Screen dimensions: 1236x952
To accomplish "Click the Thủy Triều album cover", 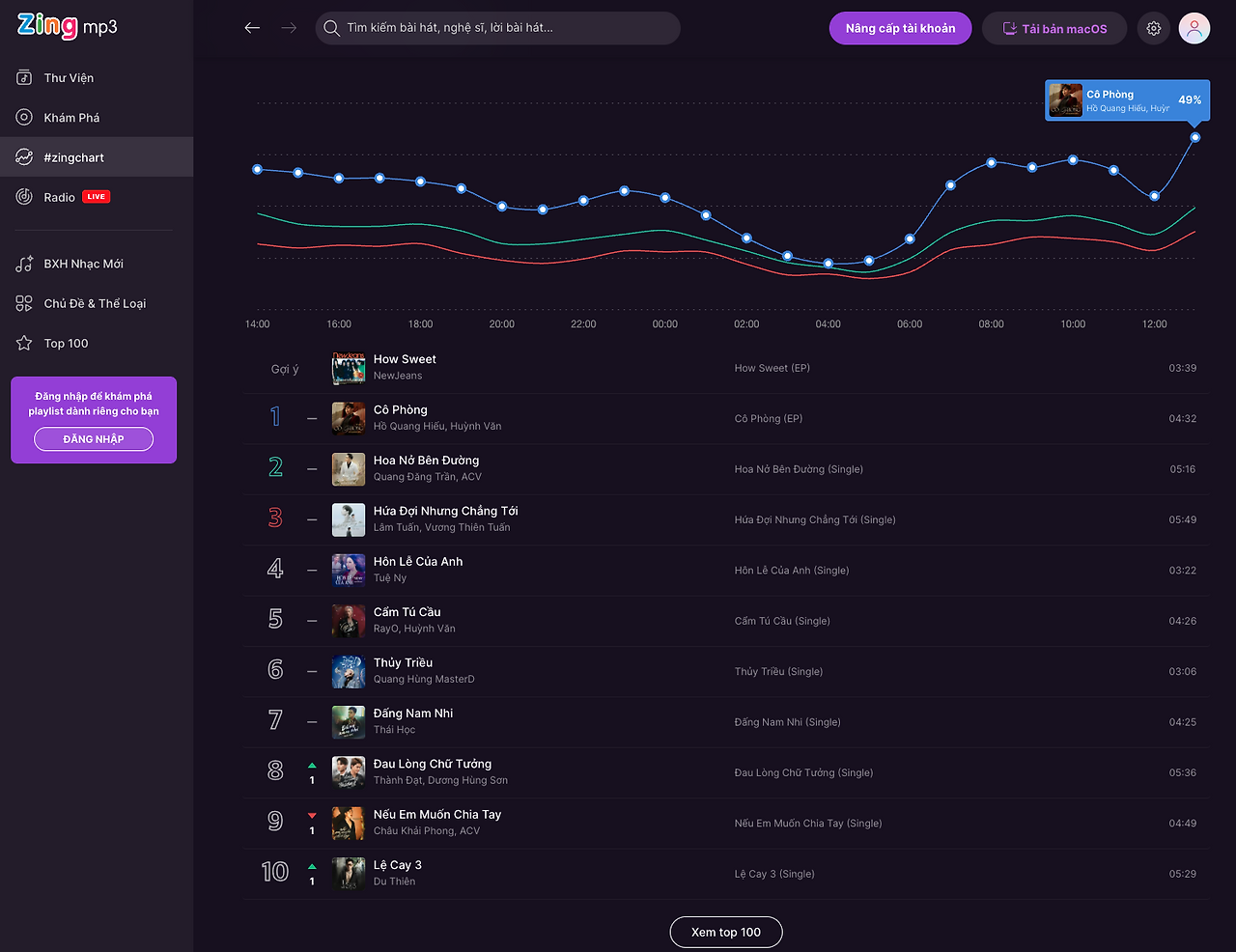I will pos(349,671).
